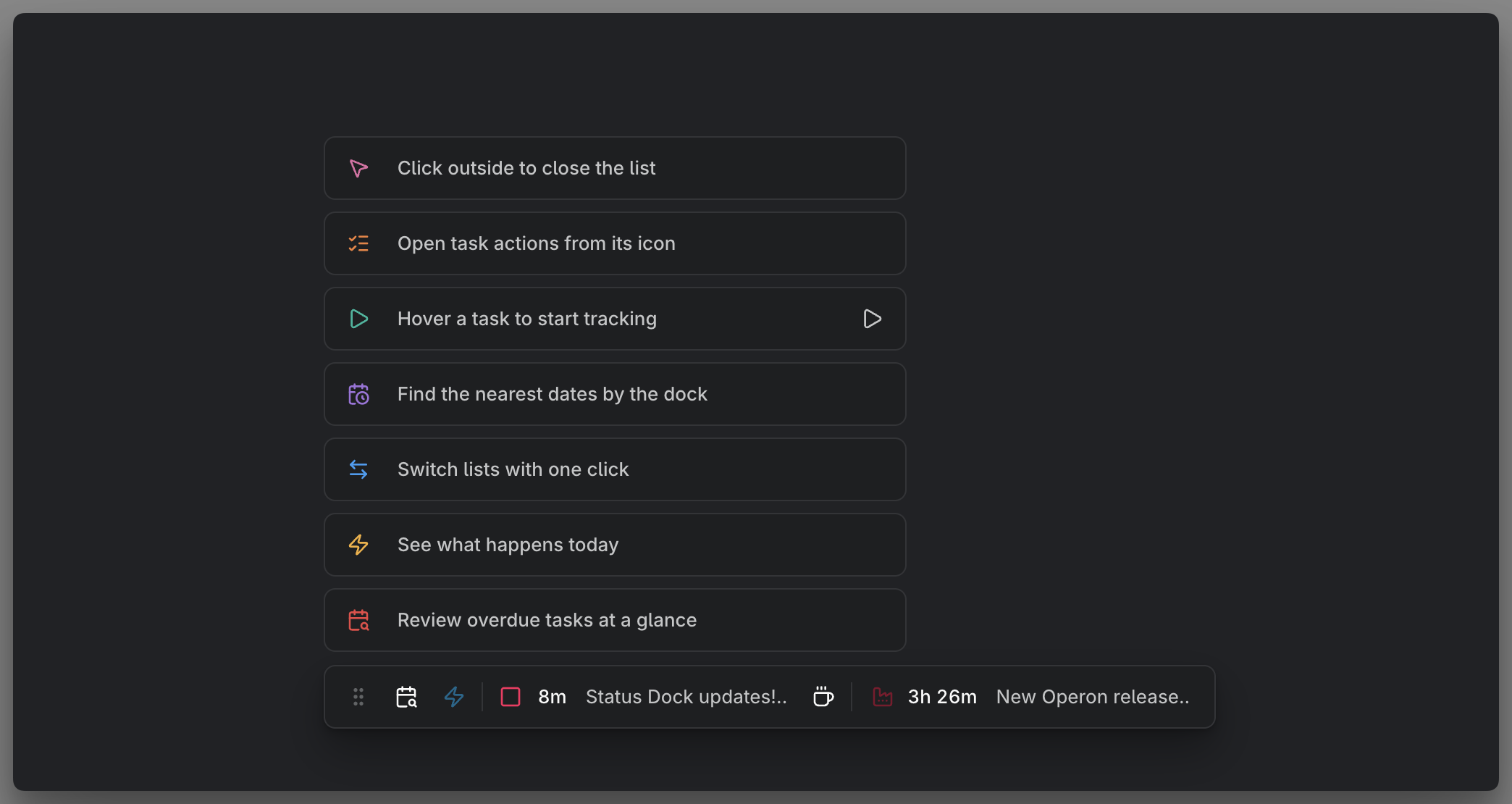Select Review overdue tasks at a glance
The image size is (1512, 804).
point(615,620)
